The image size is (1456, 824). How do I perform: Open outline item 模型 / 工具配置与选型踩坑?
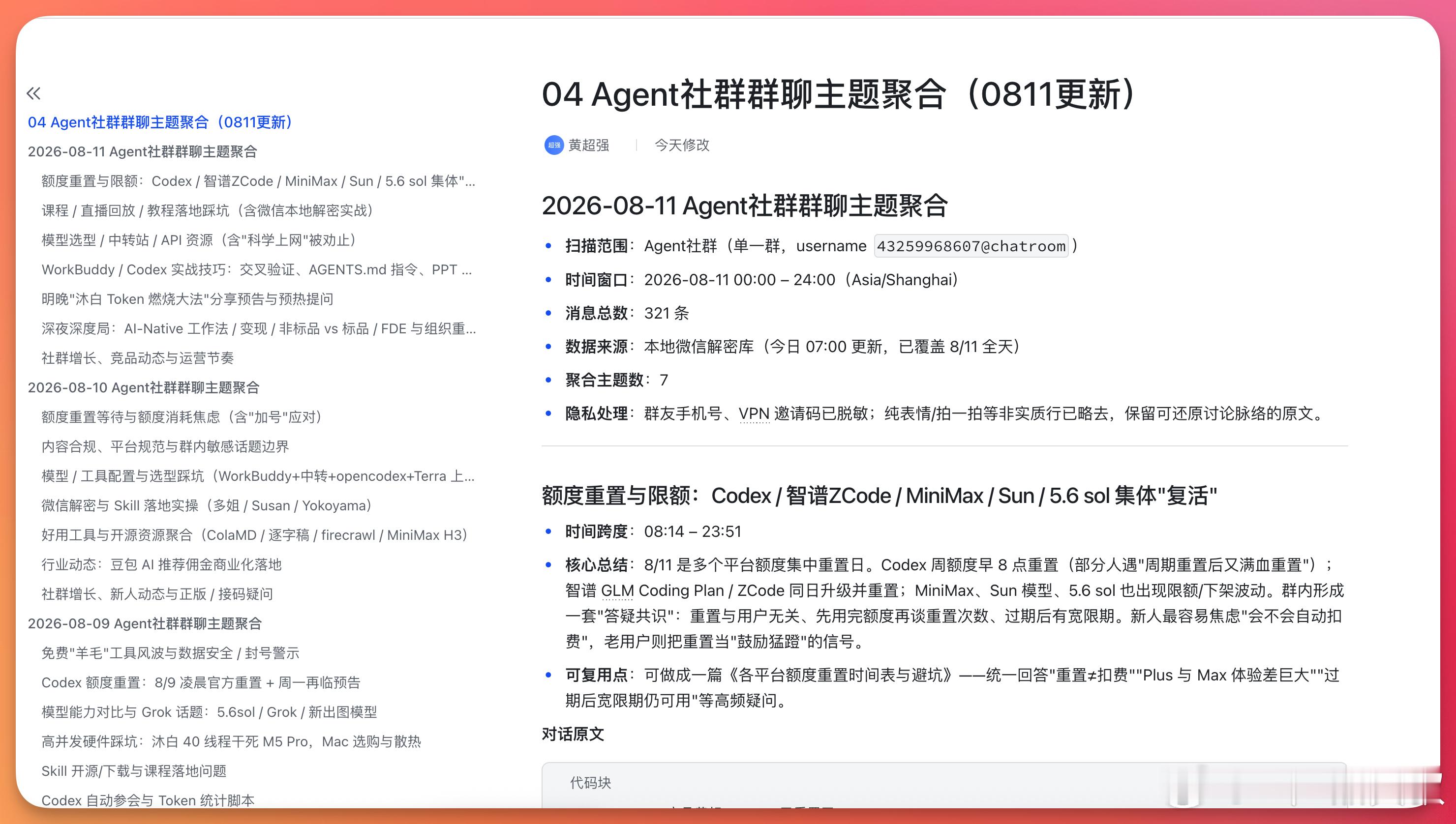tap(258, 476)
